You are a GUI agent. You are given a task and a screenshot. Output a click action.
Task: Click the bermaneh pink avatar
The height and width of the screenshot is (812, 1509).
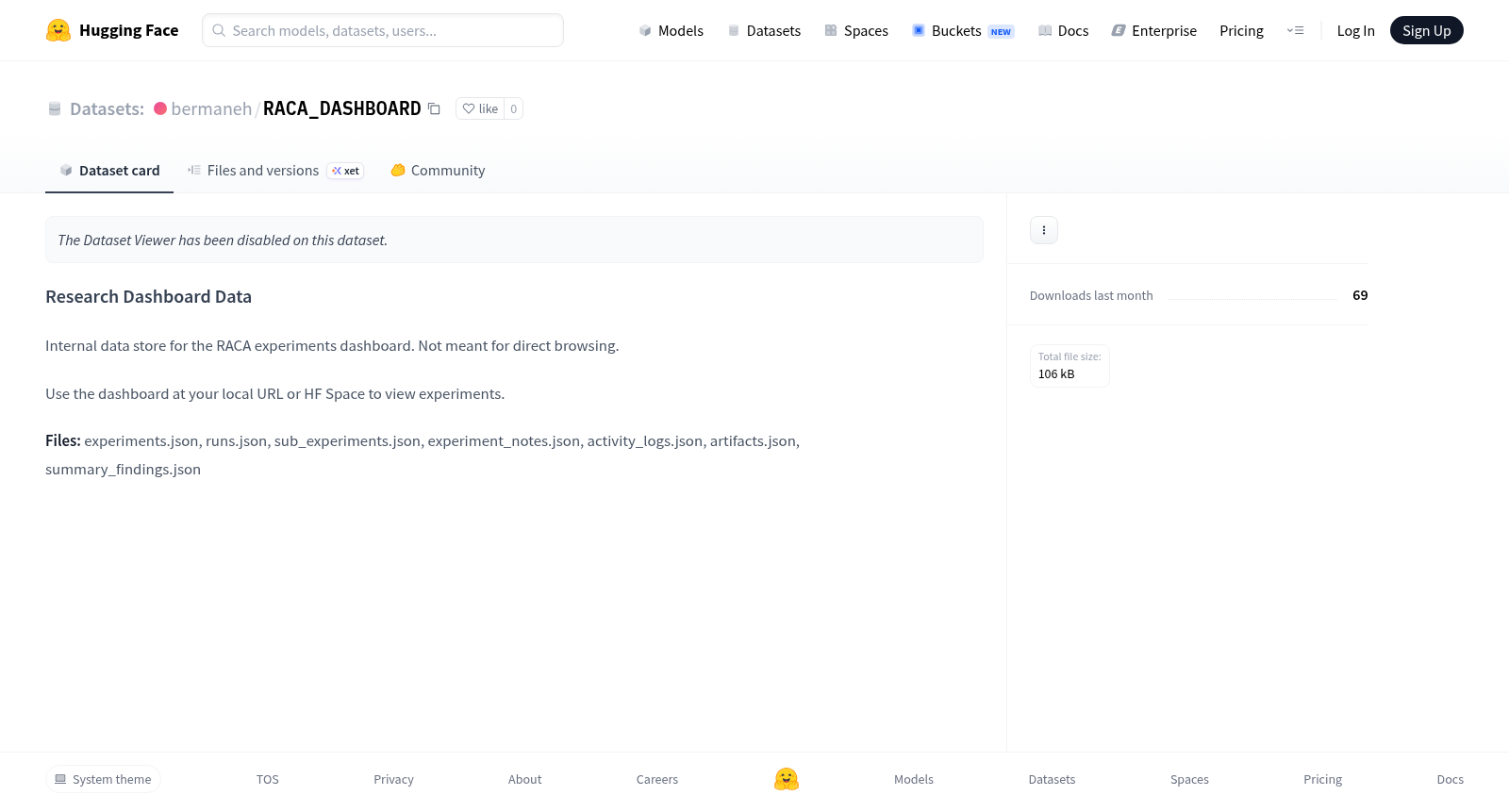[x=160, y=108]
